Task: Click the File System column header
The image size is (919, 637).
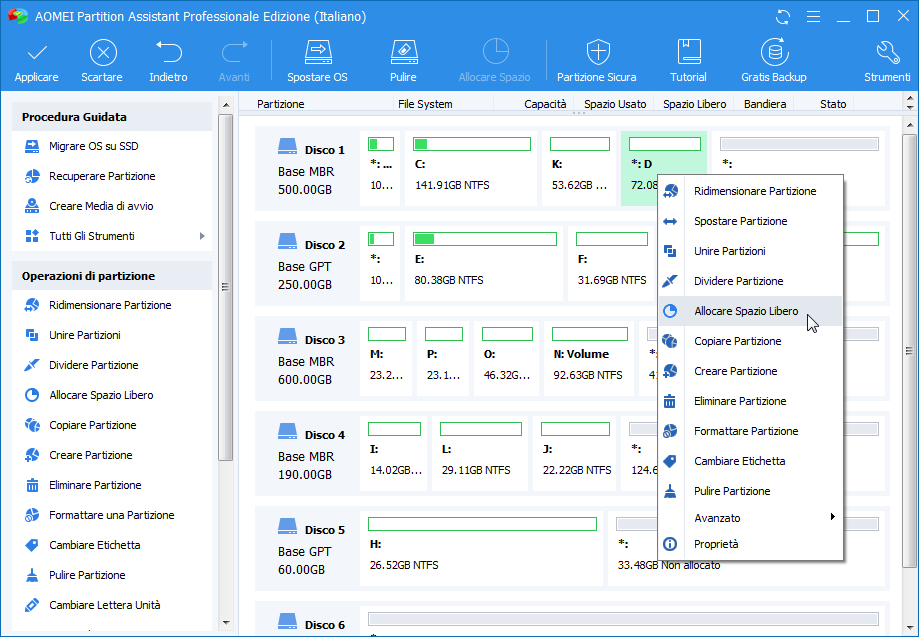Action: click(x=425, y=104)
